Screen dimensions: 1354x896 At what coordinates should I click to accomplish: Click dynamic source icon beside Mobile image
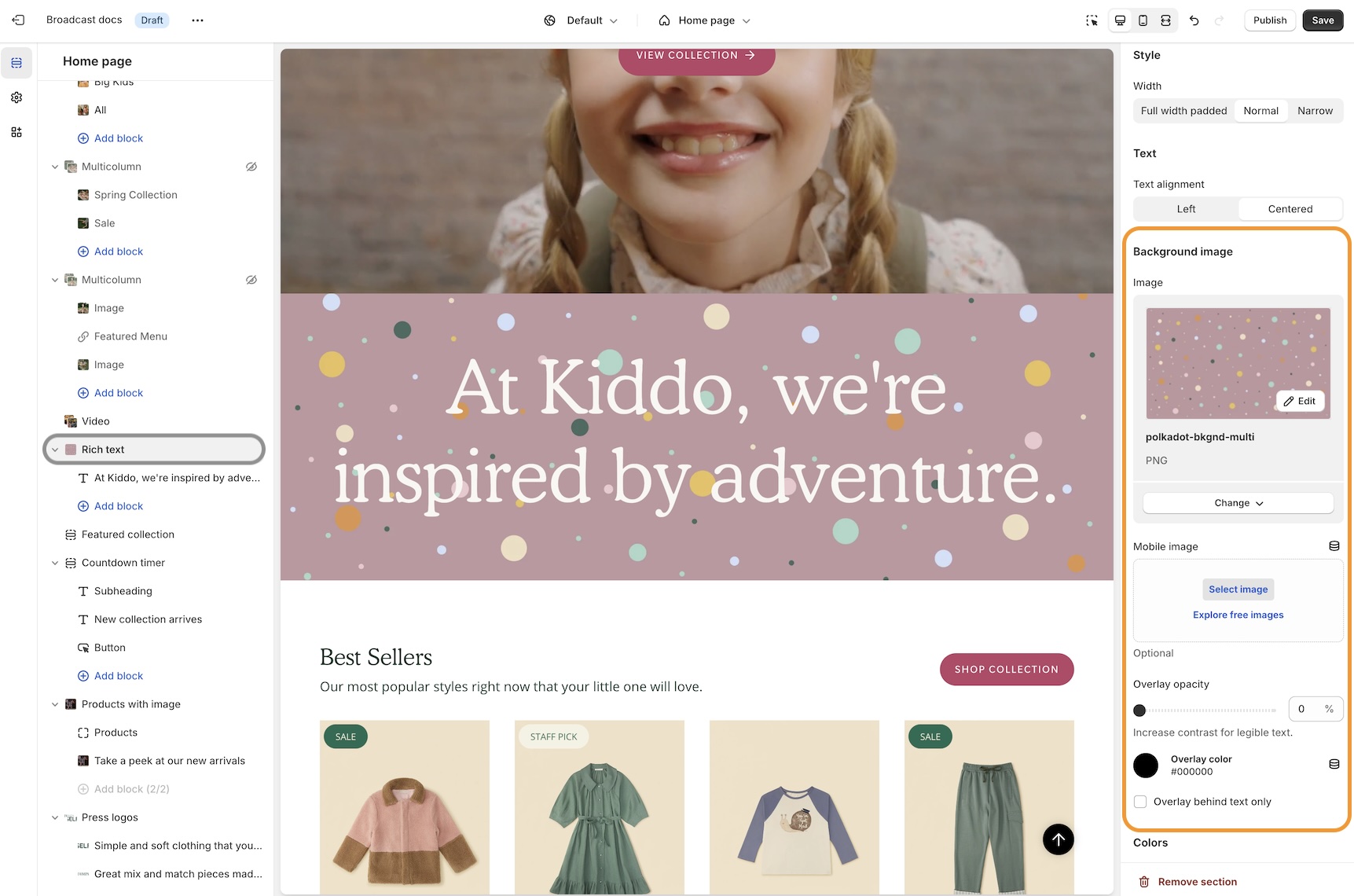(x=1334, y=546)
